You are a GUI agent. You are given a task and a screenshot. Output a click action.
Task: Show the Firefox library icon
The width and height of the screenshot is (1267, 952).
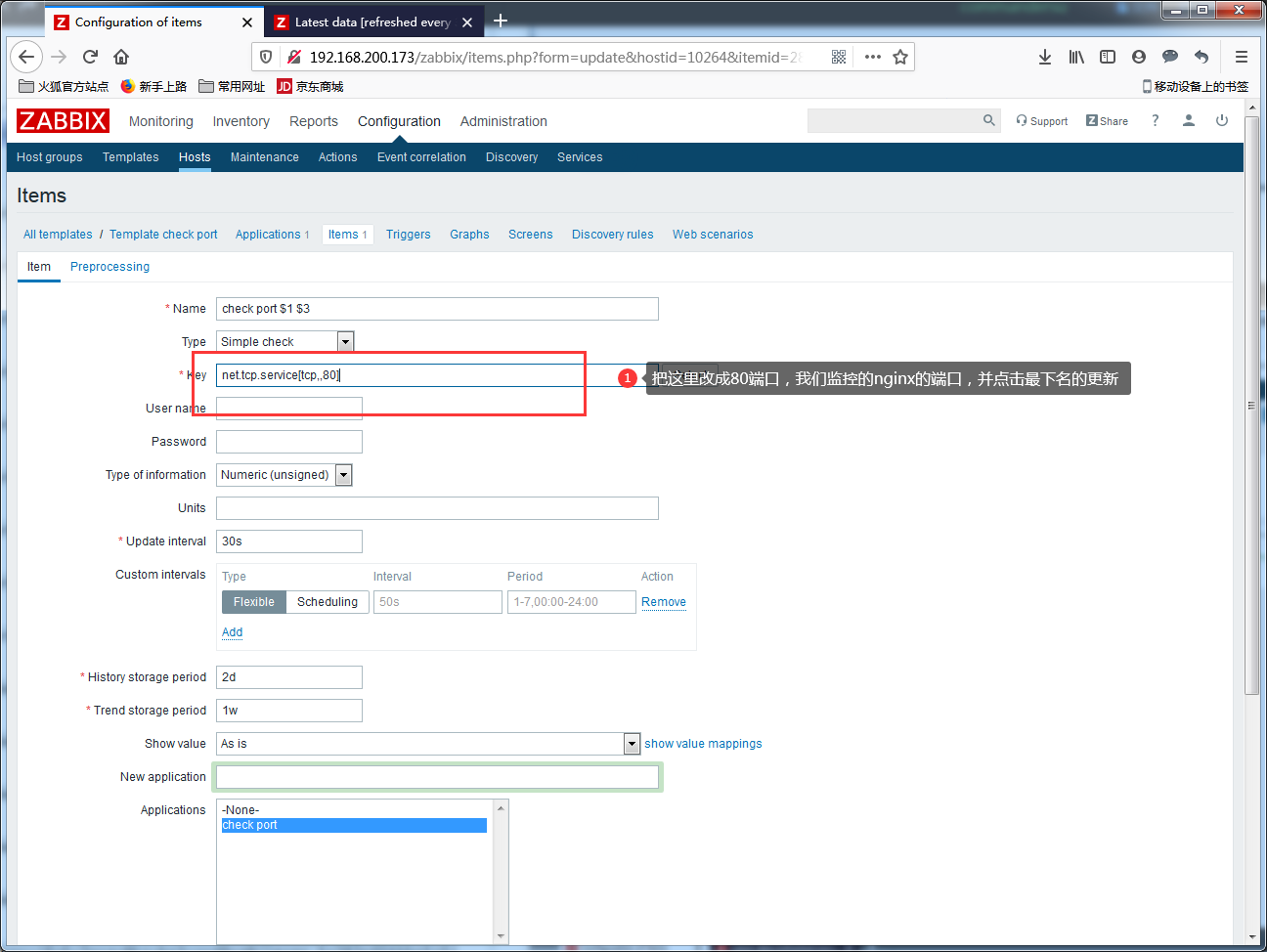[1076, 57]
